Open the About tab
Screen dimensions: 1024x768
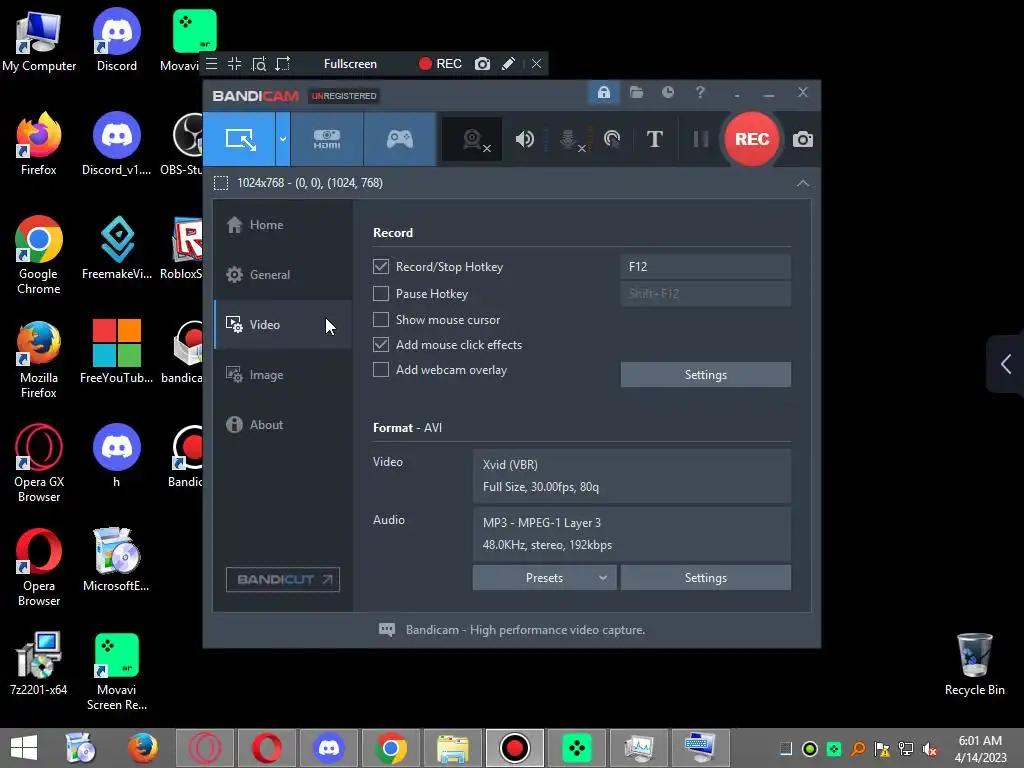283,424
